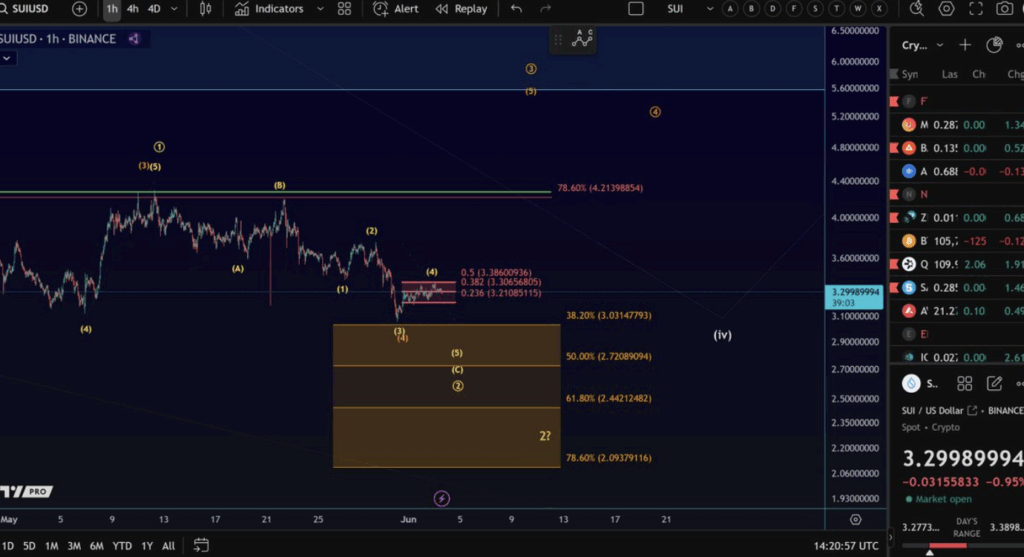The width and height of the screenshot is (1024, 557).
Task: Sort the watchlist by the Syn column
Action: coord(910,74)
